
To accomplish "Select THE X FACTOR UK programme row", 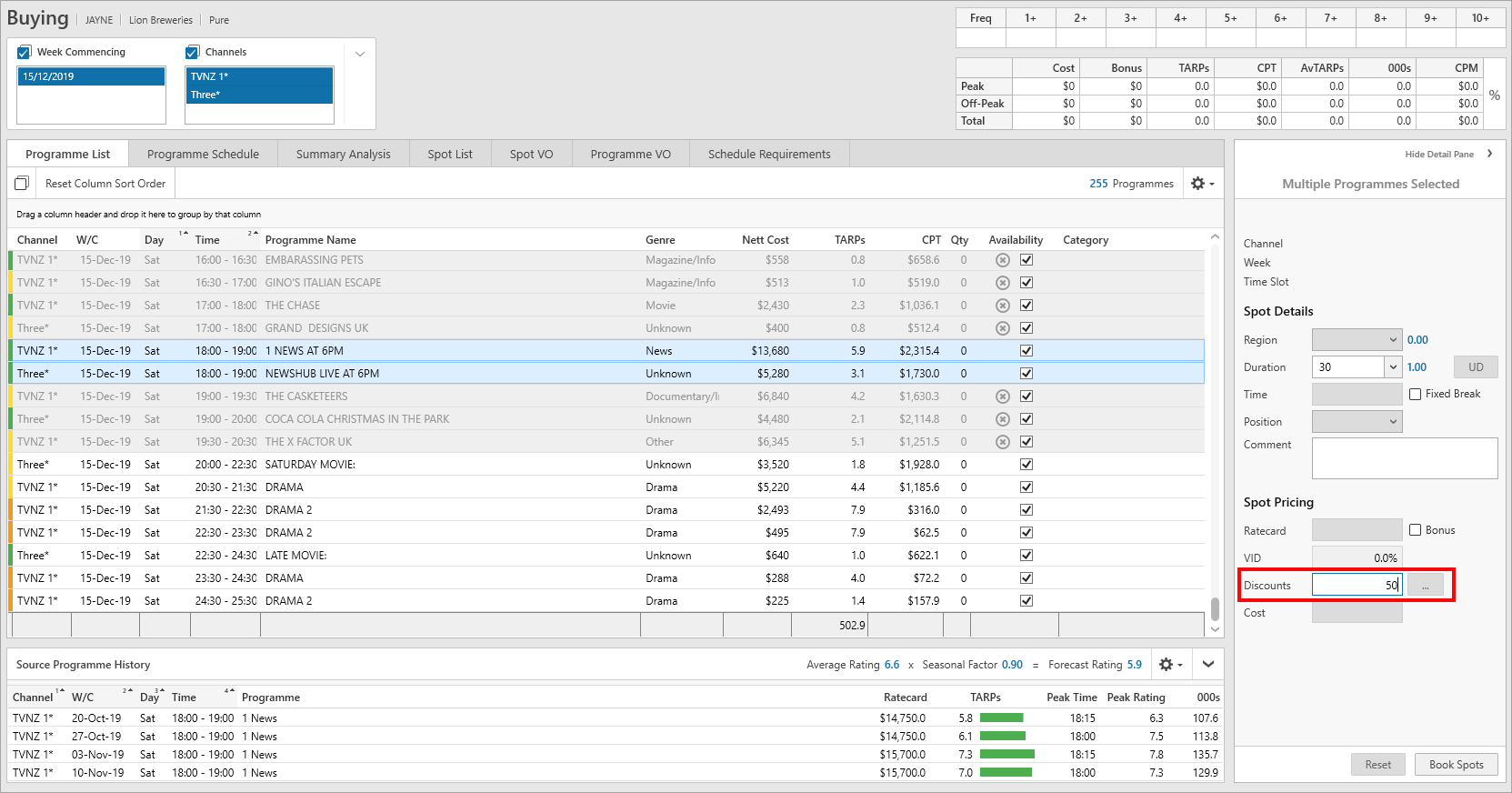I will (x=606, y=442).
